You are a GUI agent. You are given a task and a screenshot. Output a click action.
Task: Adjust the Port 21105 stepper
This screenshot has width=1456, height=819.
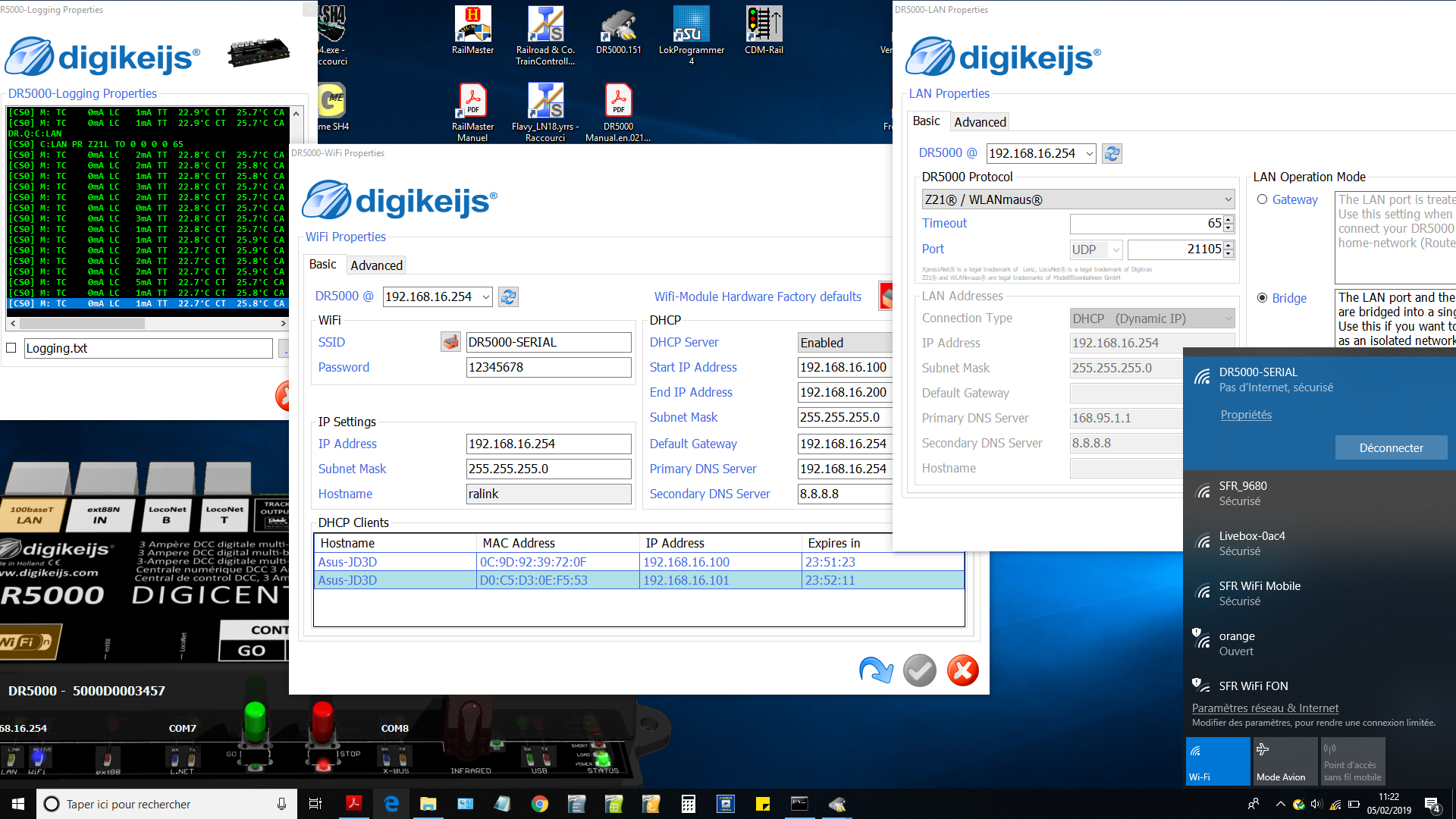coord(1228,249)
